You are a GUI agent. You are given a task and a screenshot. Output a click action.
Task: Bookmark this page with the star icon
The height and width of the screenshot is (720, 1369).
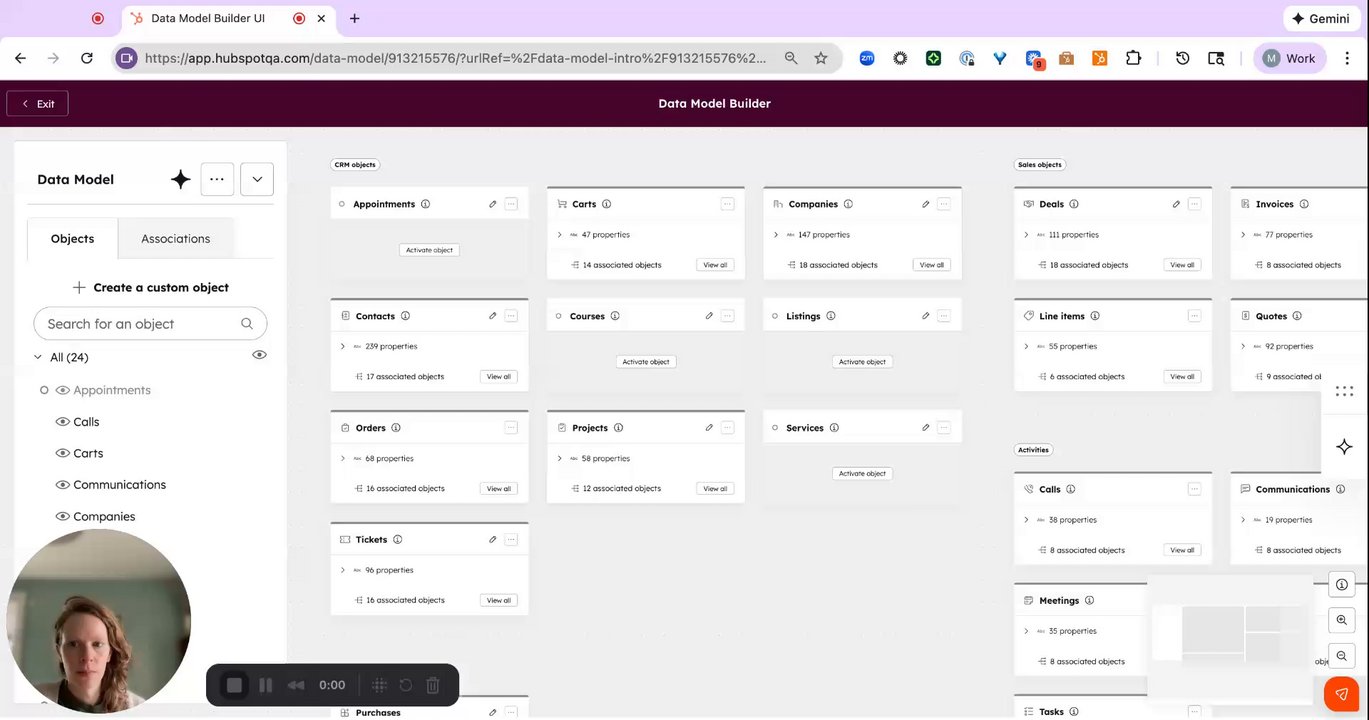[x=821, y=59]
